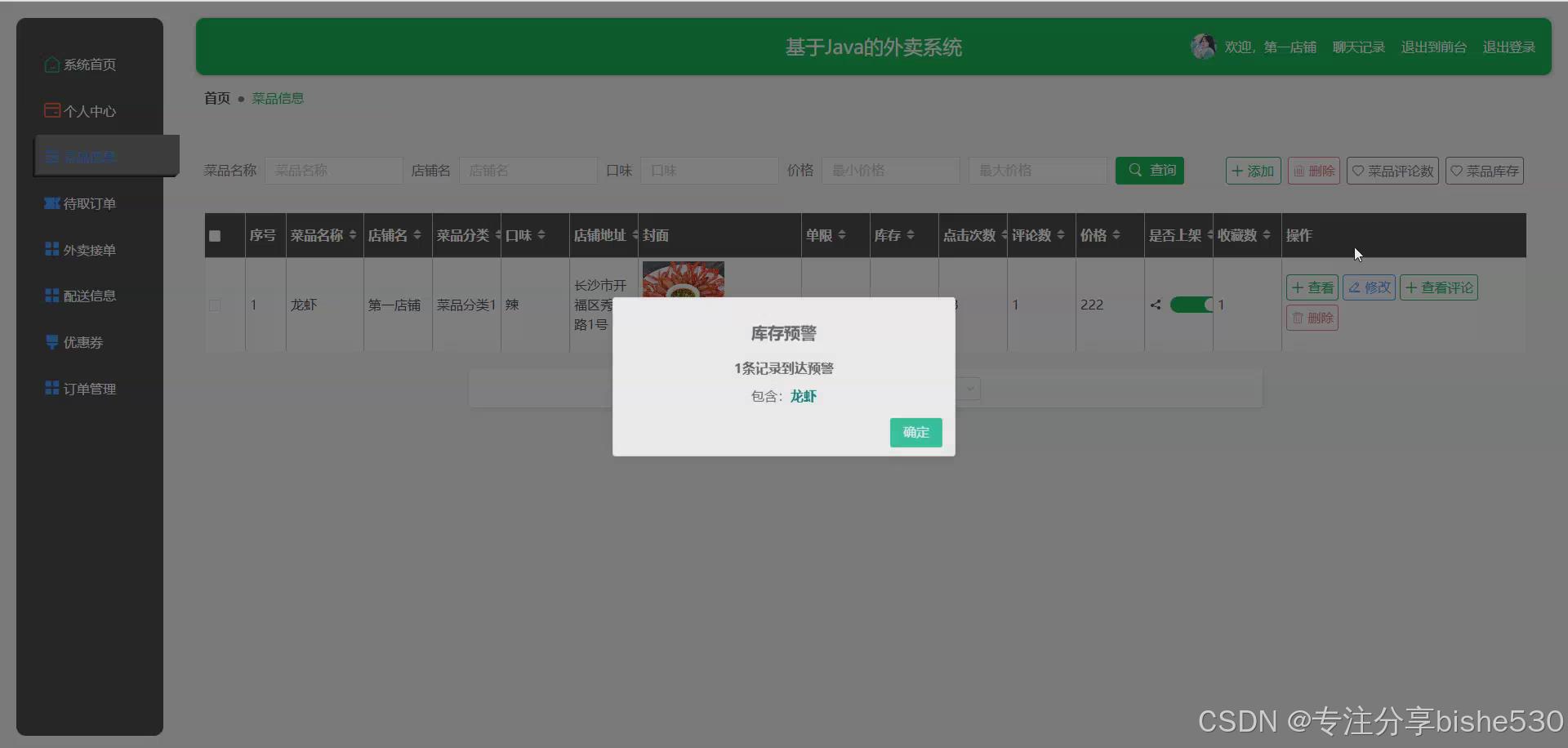Open 聊天记录 from the top menu
The width and height of the screenshot is (1568, 748).
click(x=1358, y=47)
